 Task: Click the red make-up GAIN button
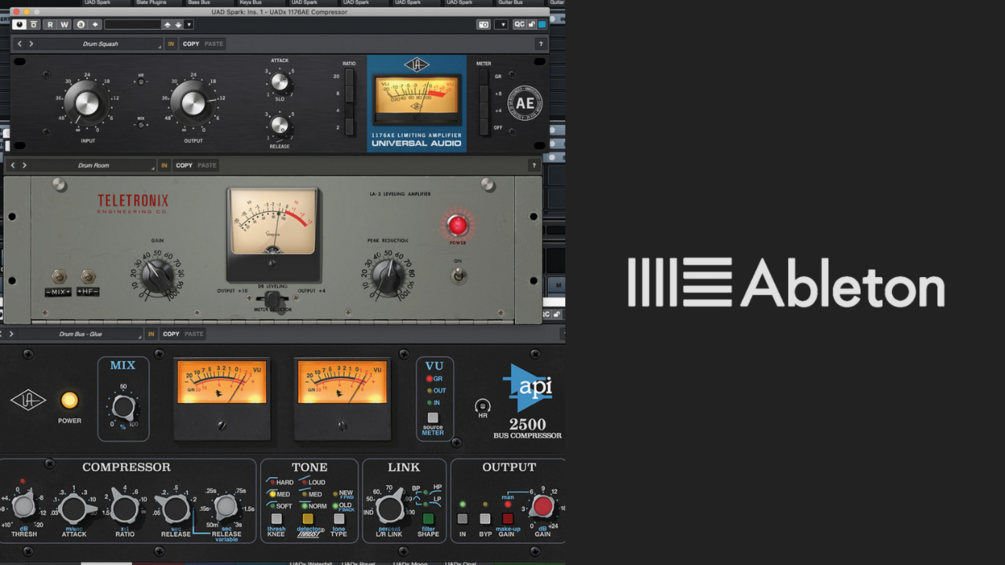pos(507,518)
